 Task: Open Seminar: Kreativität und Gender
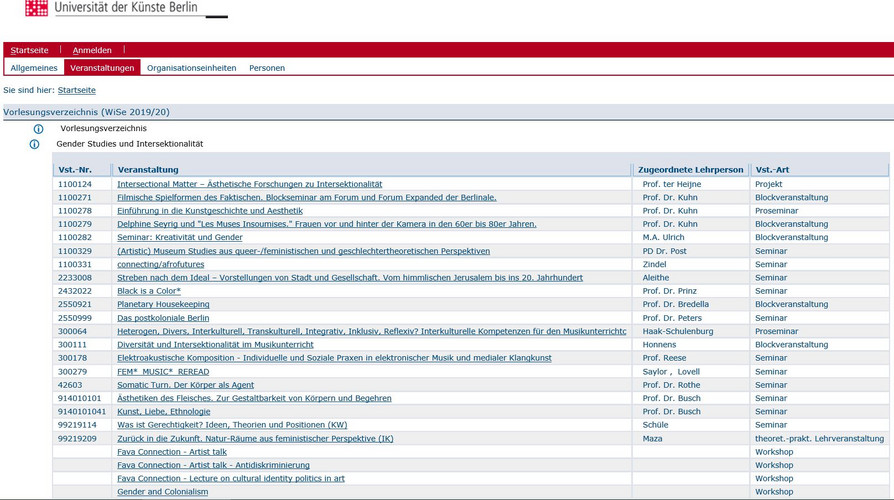(180, 237)
